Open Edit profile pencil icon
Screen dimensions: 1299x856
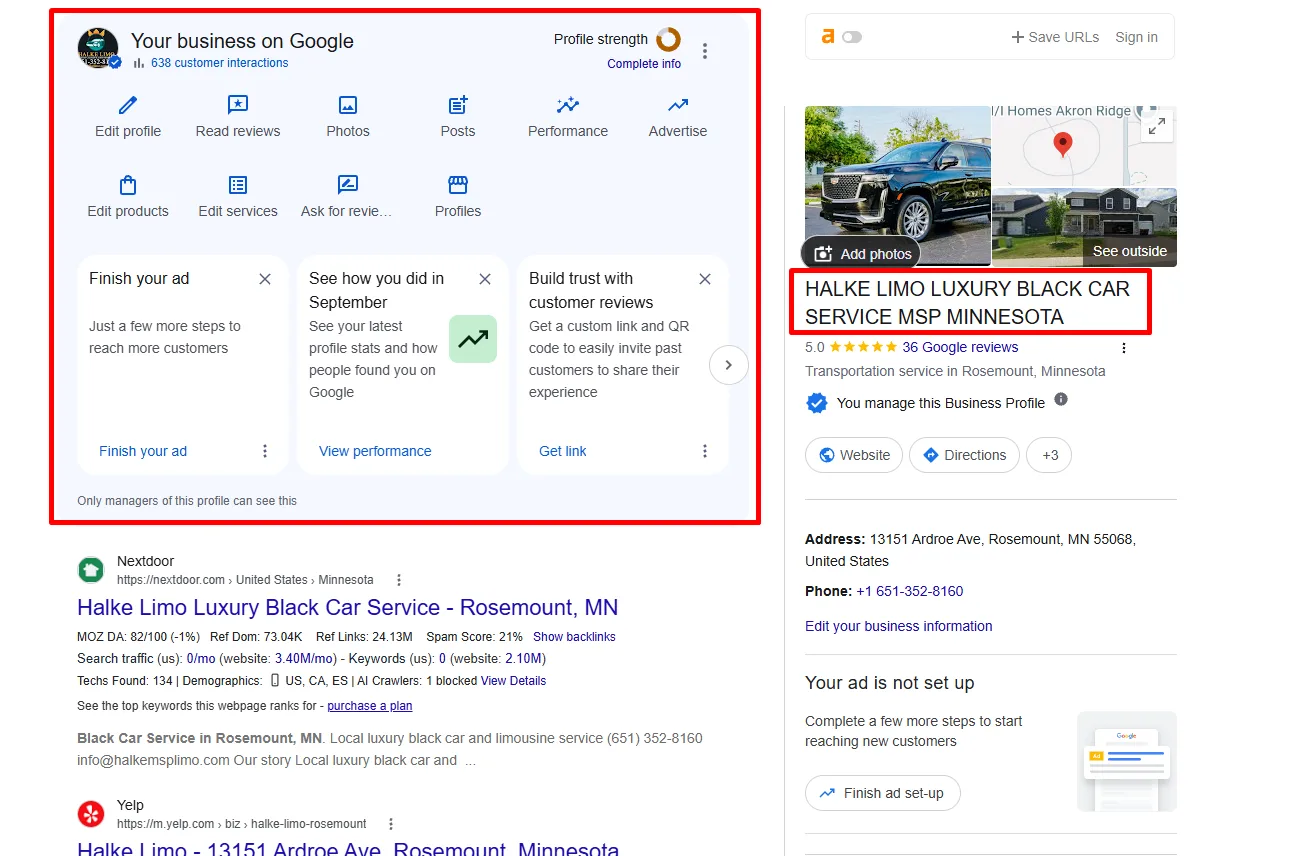click(x=128, y=105)
